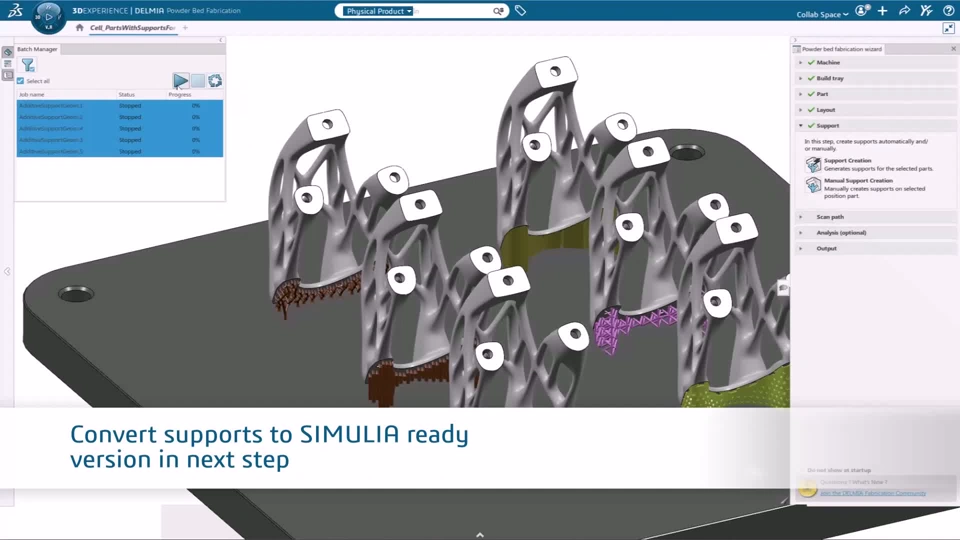Open the tools icon beside share
This screenshot has width=960, height=540.
coord(926,10)
